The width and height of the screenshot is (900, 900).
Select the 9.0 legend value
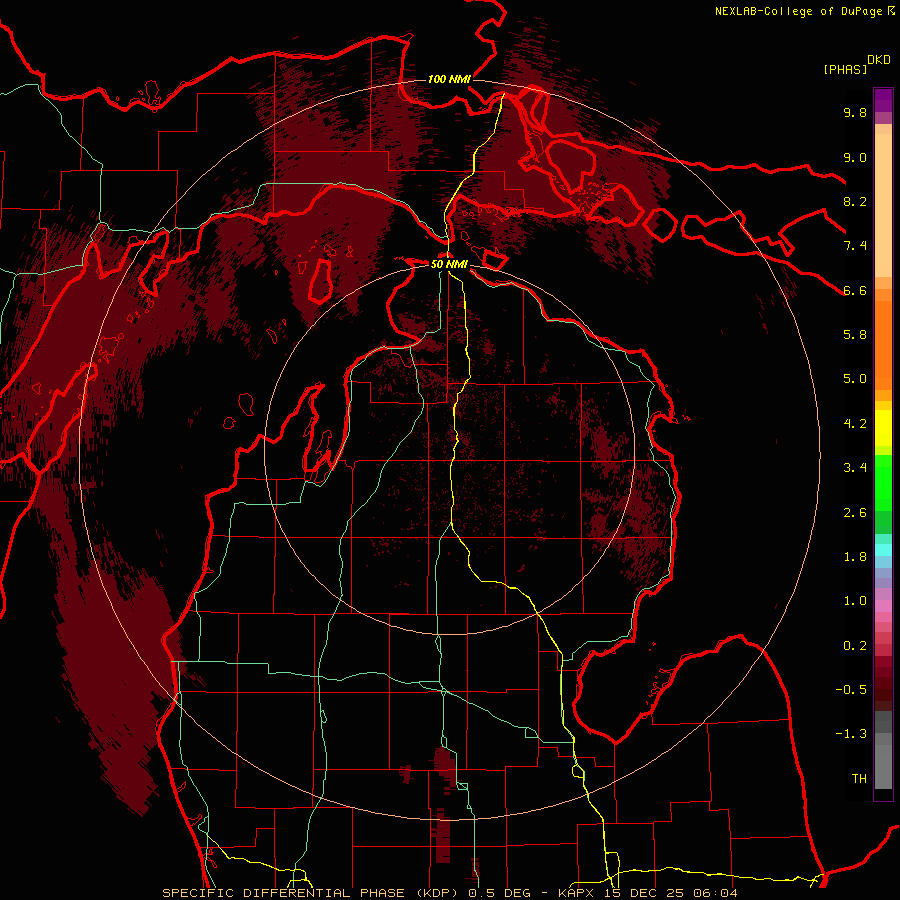coord(855,158)
